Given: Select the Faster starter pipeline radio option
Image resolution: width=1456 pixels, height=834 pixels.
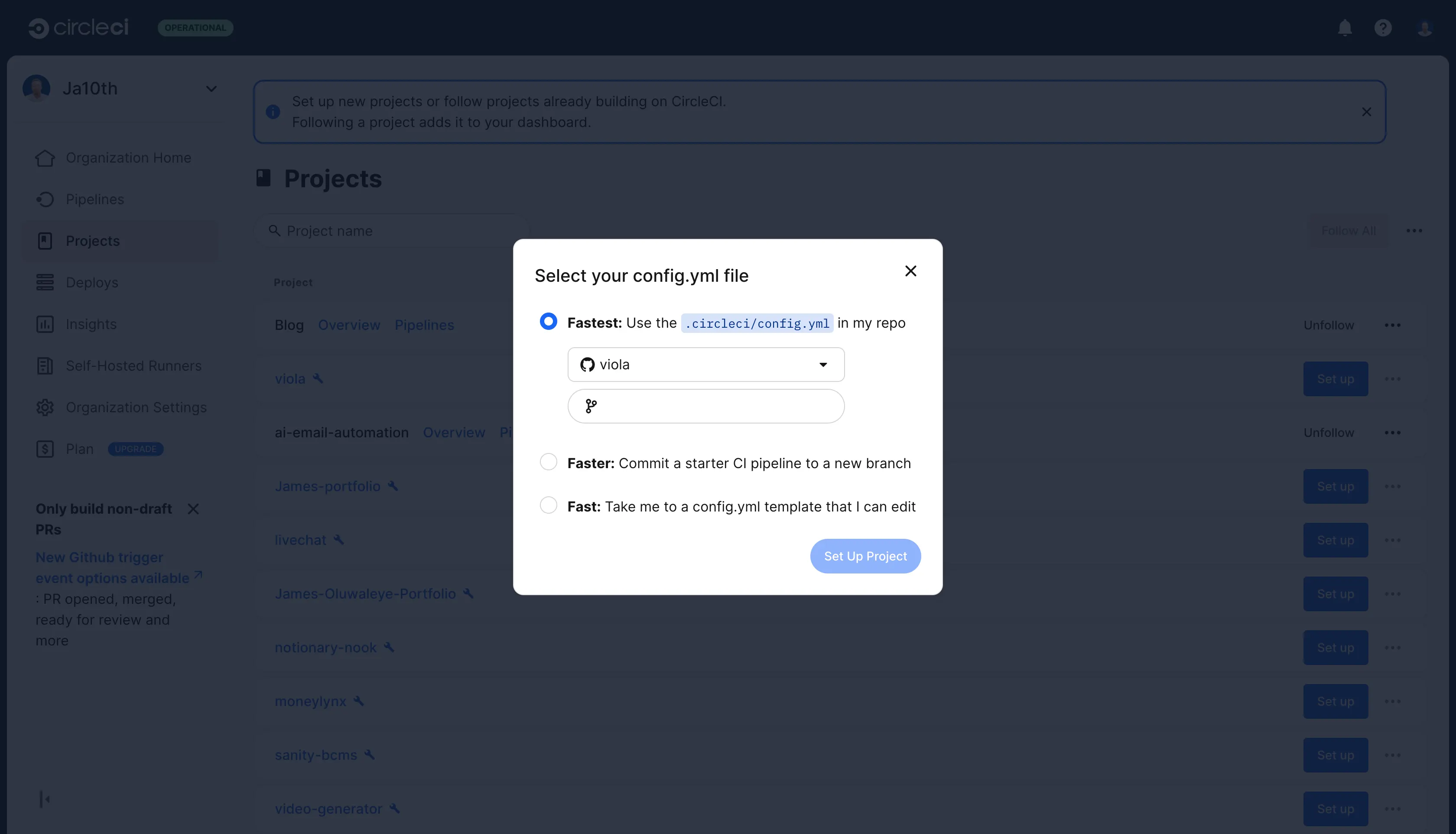Looking at the screenshot, I should 548,462.
